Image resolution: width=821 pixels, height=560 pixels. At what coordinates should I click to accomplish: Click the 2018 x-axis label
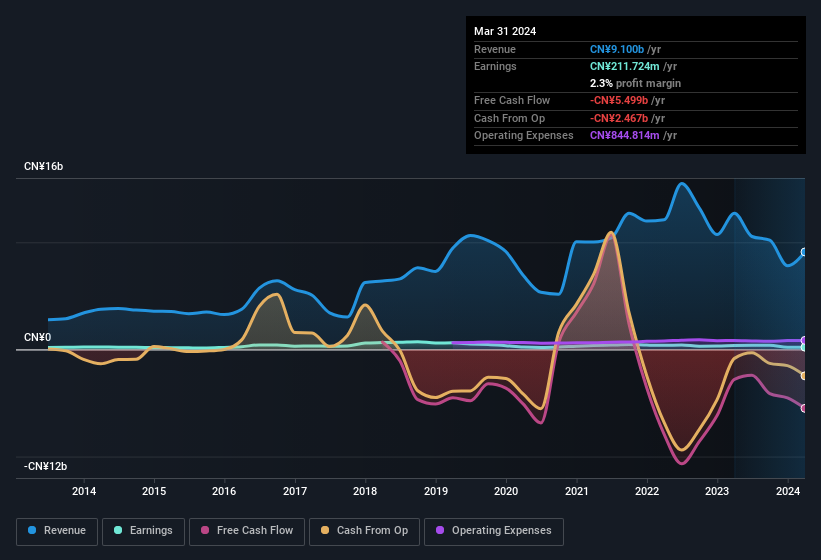click(x=365, y=491)
